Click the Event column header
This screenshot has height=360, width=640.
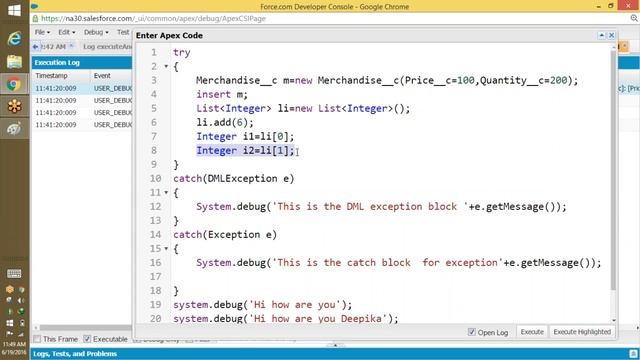pos(111,76)
